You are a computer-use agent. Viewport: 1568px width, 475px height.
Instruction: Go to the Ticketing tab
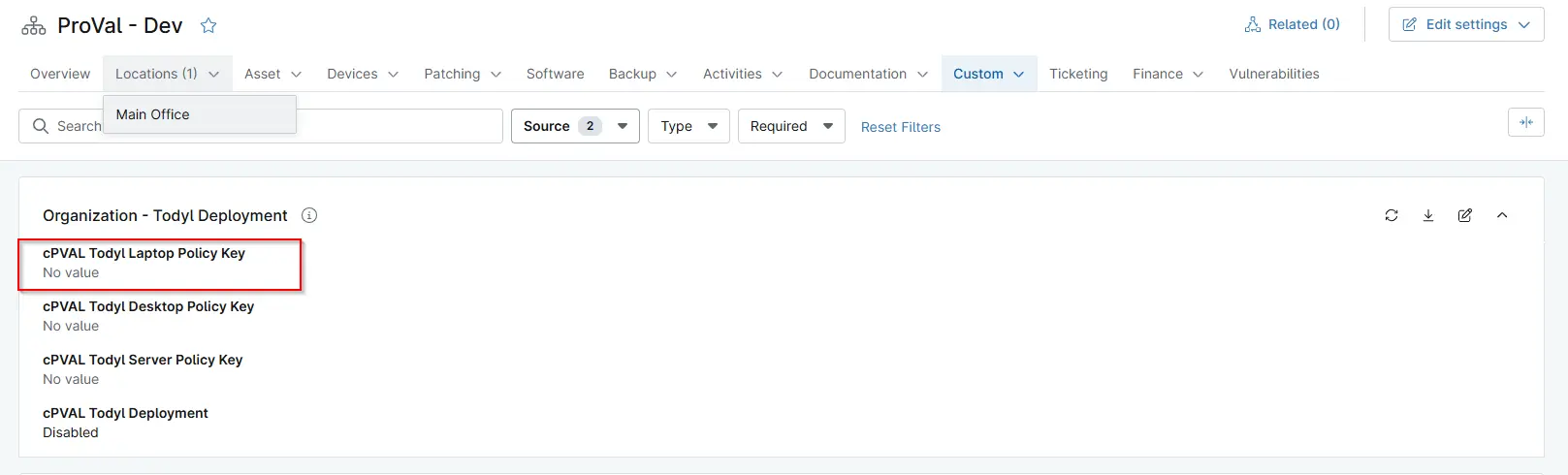(1078, 74)
